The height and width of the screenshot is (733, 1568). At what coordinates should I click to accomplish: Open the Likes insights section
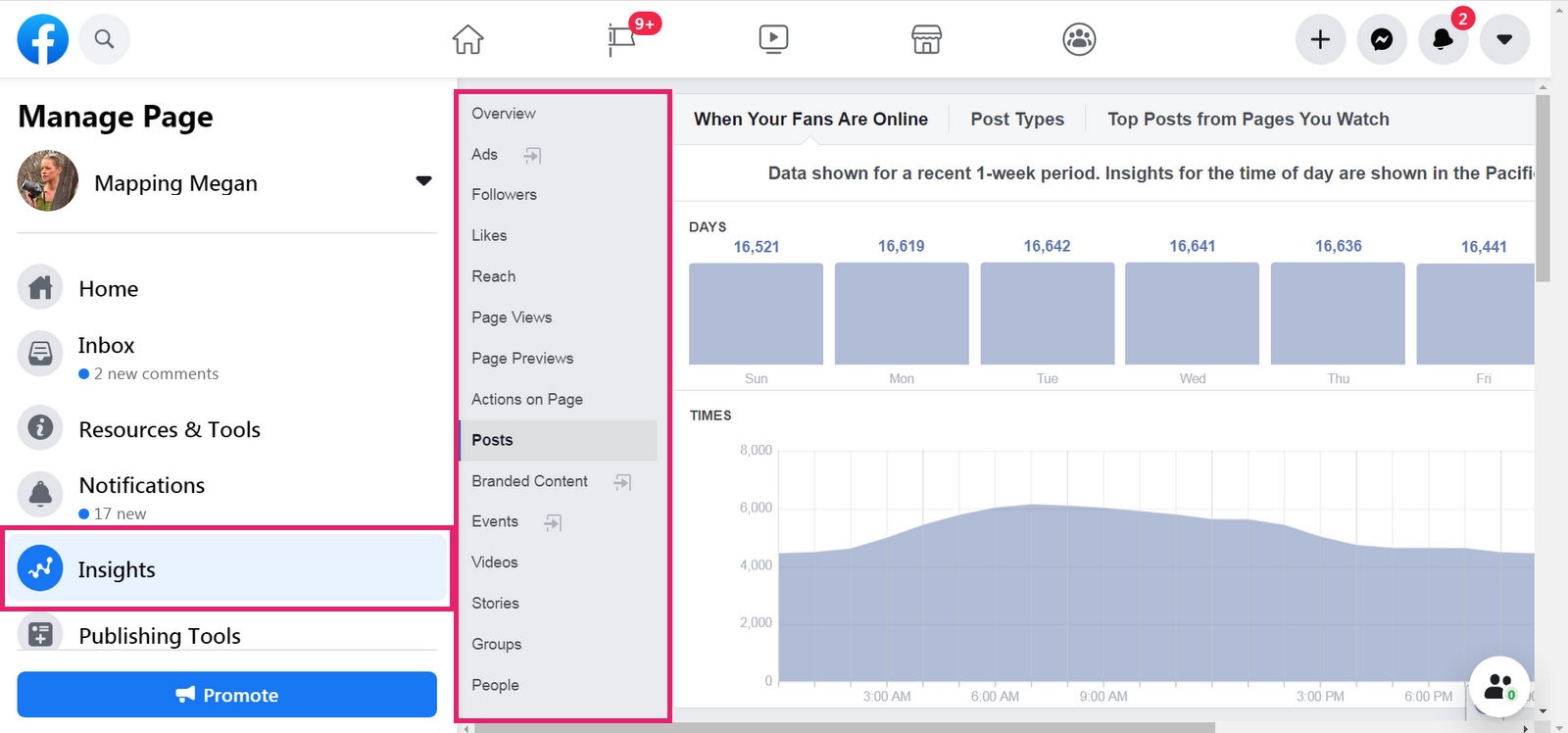coord(489,236)
